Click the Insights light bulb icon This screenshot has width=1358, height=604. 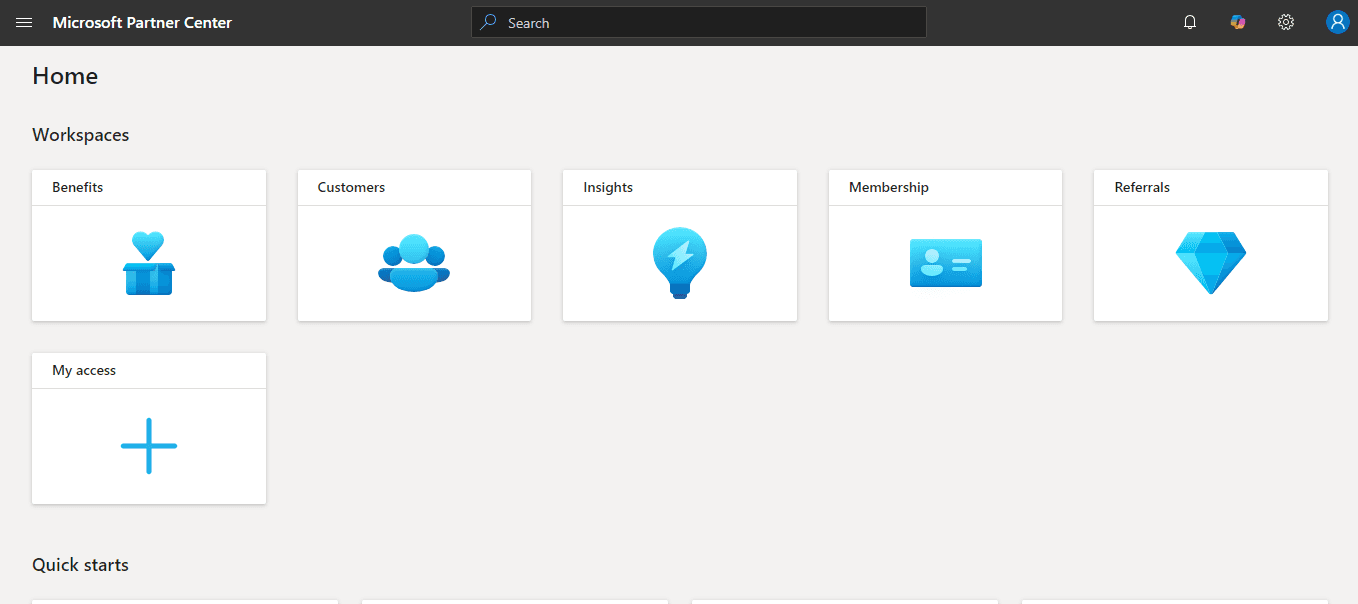tap(680, 263)
